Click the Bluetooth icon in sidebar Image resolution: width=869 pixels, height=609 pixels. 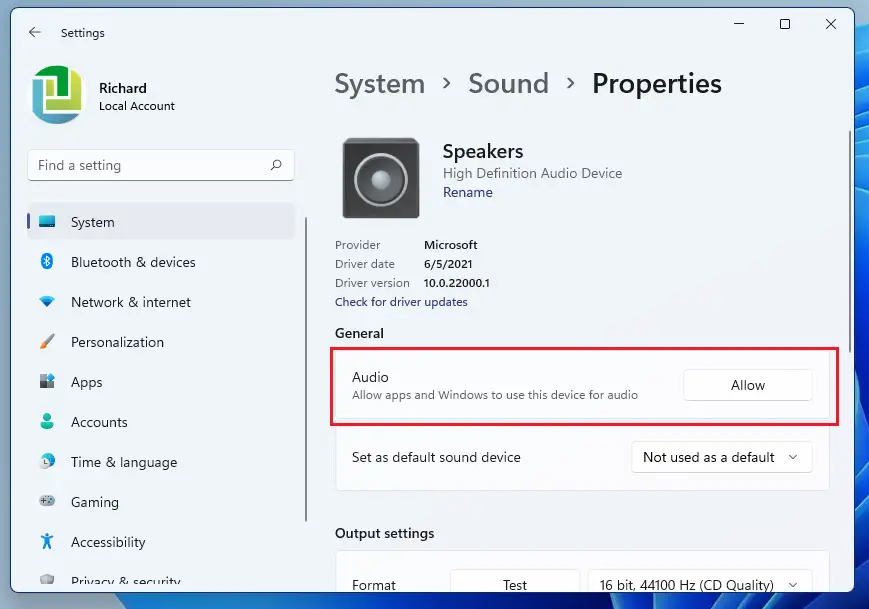pos(47,261)
